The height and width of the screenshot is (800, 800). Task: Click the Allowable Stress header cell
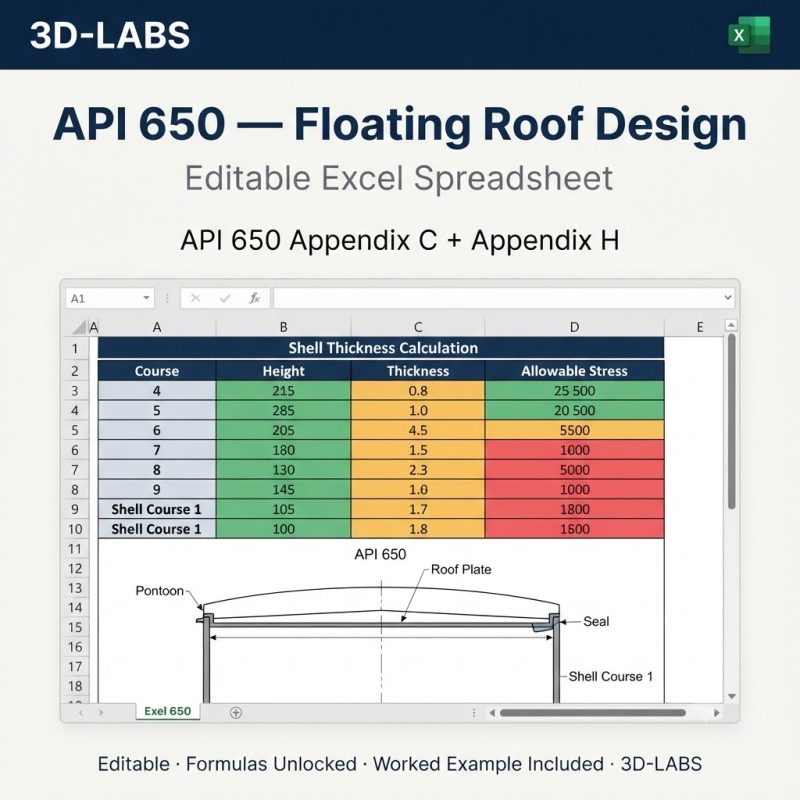tap(574, 371)
